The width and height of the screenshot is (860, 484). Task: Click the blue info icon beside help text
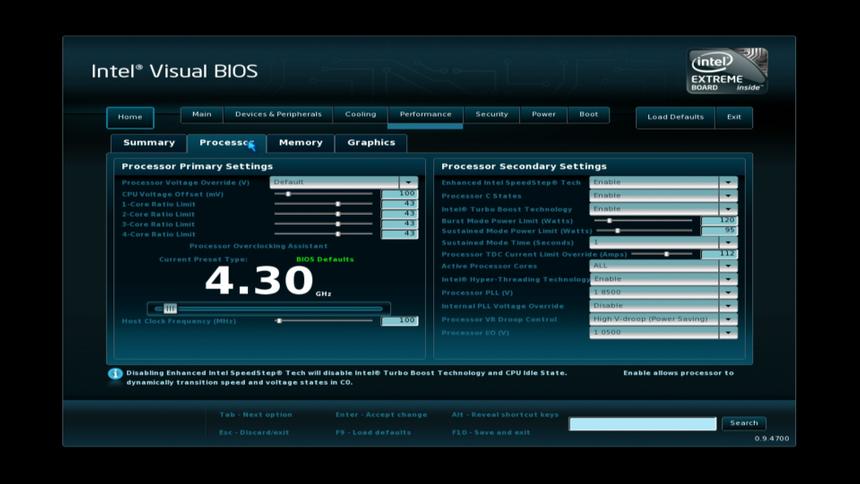[x=115, y=374]
